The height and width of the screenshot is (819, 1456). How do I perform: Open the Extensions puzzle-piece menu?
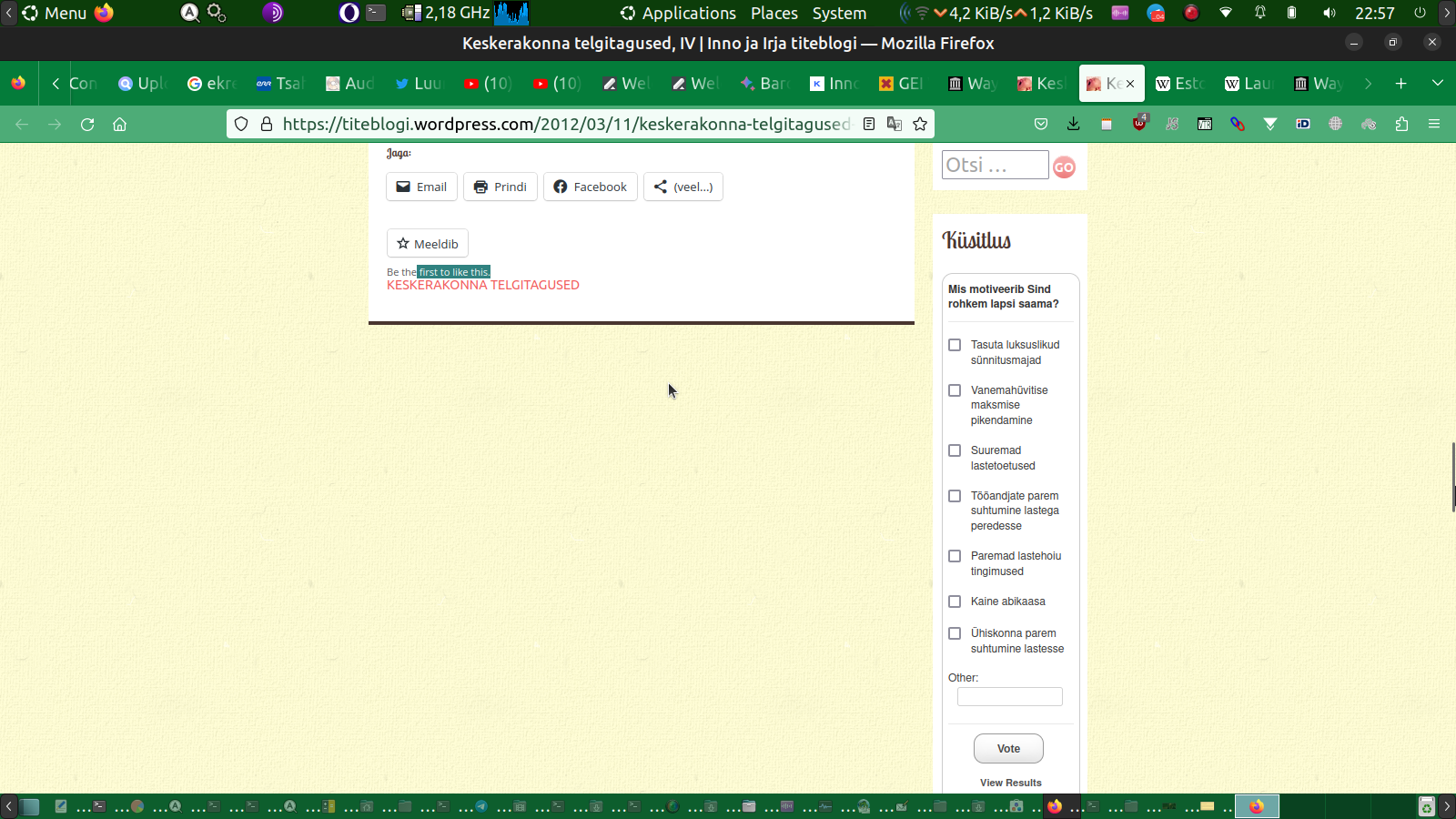tap(1401, 124)
